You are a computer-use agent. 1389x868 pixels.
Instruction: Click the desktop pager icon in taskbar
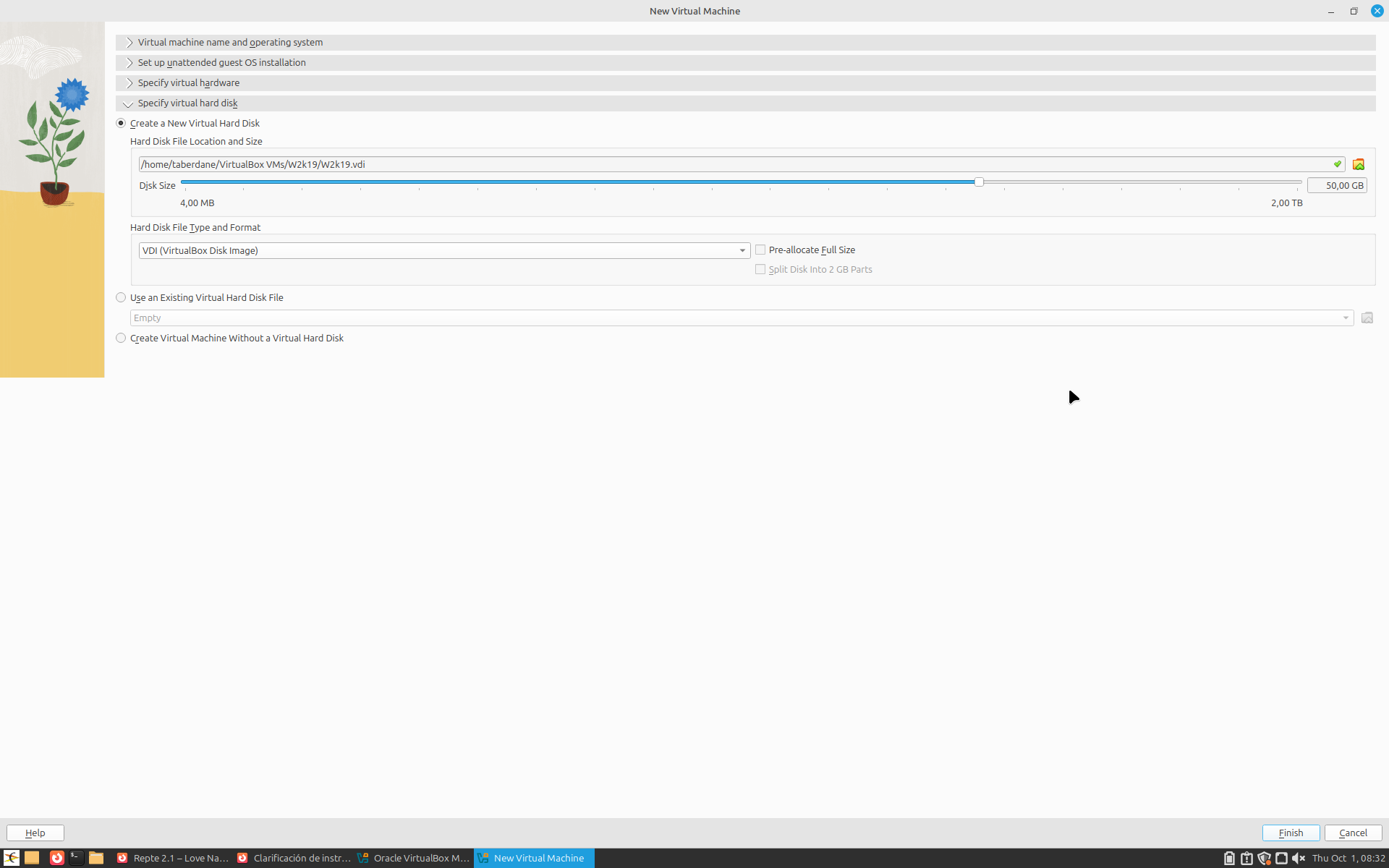coord(32,858)
